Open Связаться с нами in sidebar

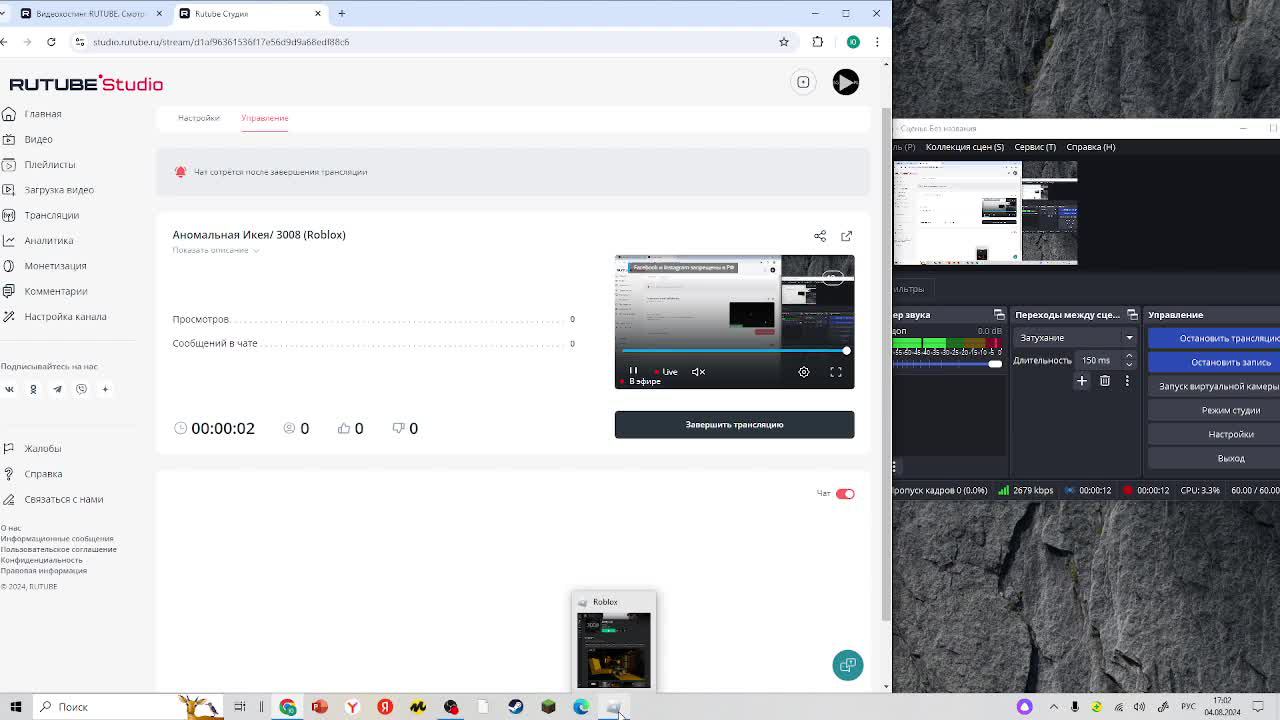coord(63,499)
